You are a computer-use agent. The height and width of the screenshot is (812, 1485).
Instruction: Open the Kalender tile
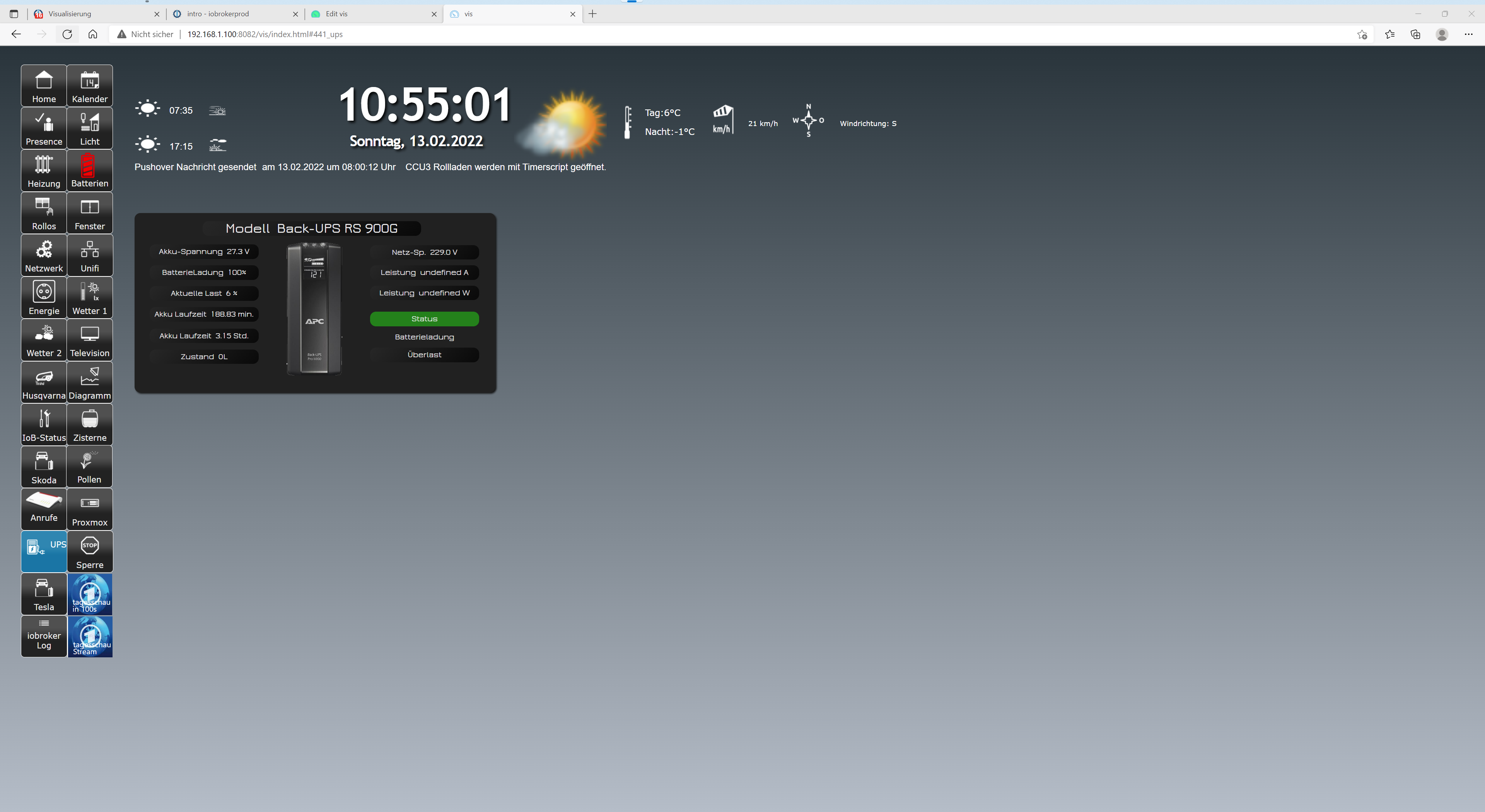click(x=89, y=85)
